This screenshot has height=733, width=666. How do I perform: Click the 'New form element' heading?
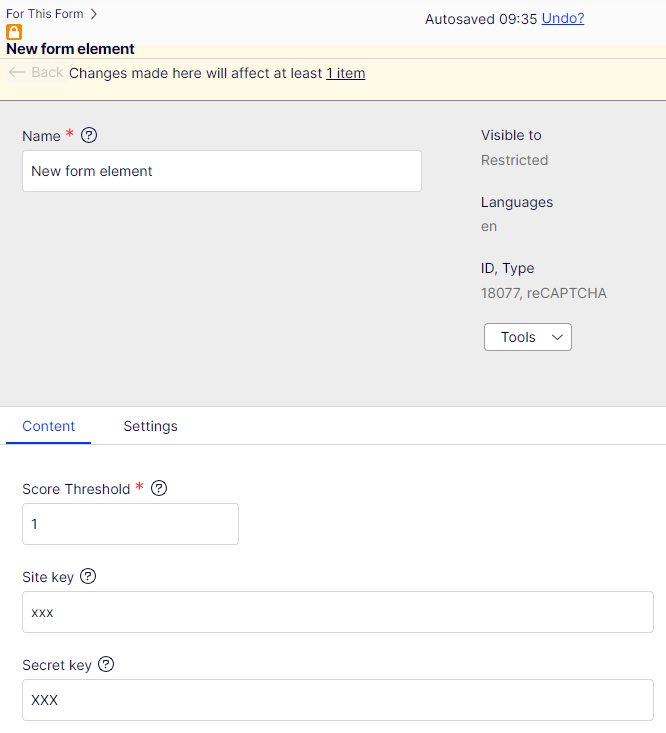click(x=71, y=49)
